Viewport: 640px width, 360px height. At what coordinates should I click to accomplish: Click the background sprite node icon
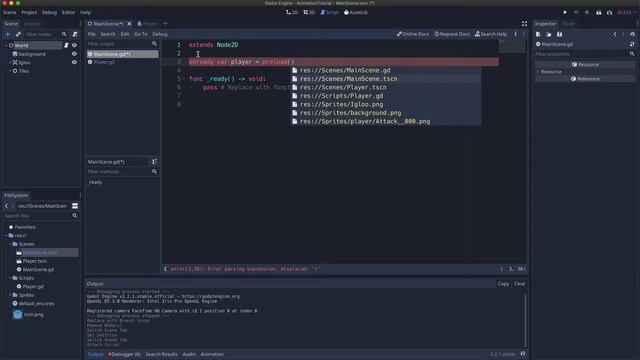(x=15, y=54)
